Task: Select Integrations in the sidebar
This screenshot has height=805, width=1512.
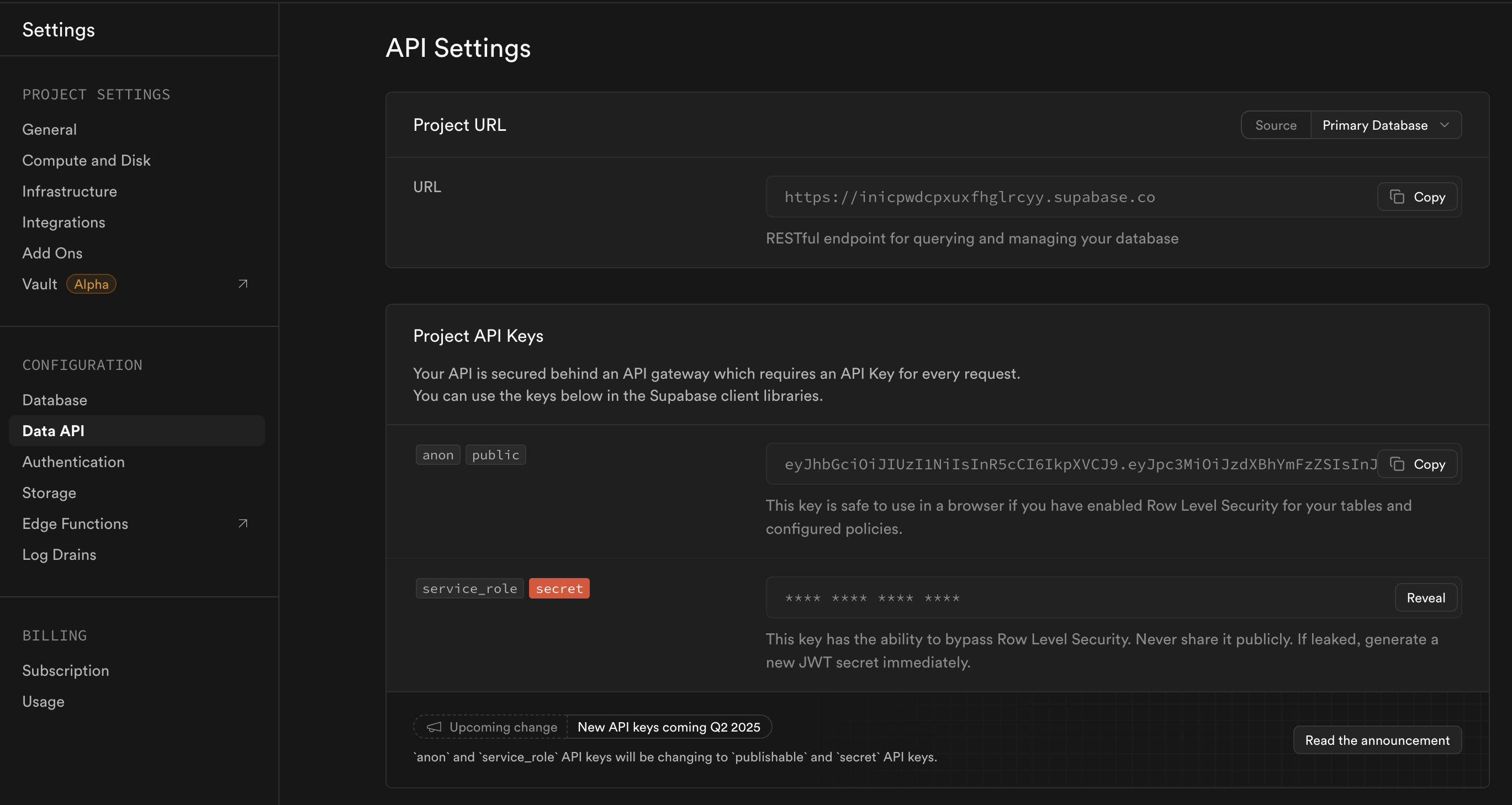Action: click(64, 223)
